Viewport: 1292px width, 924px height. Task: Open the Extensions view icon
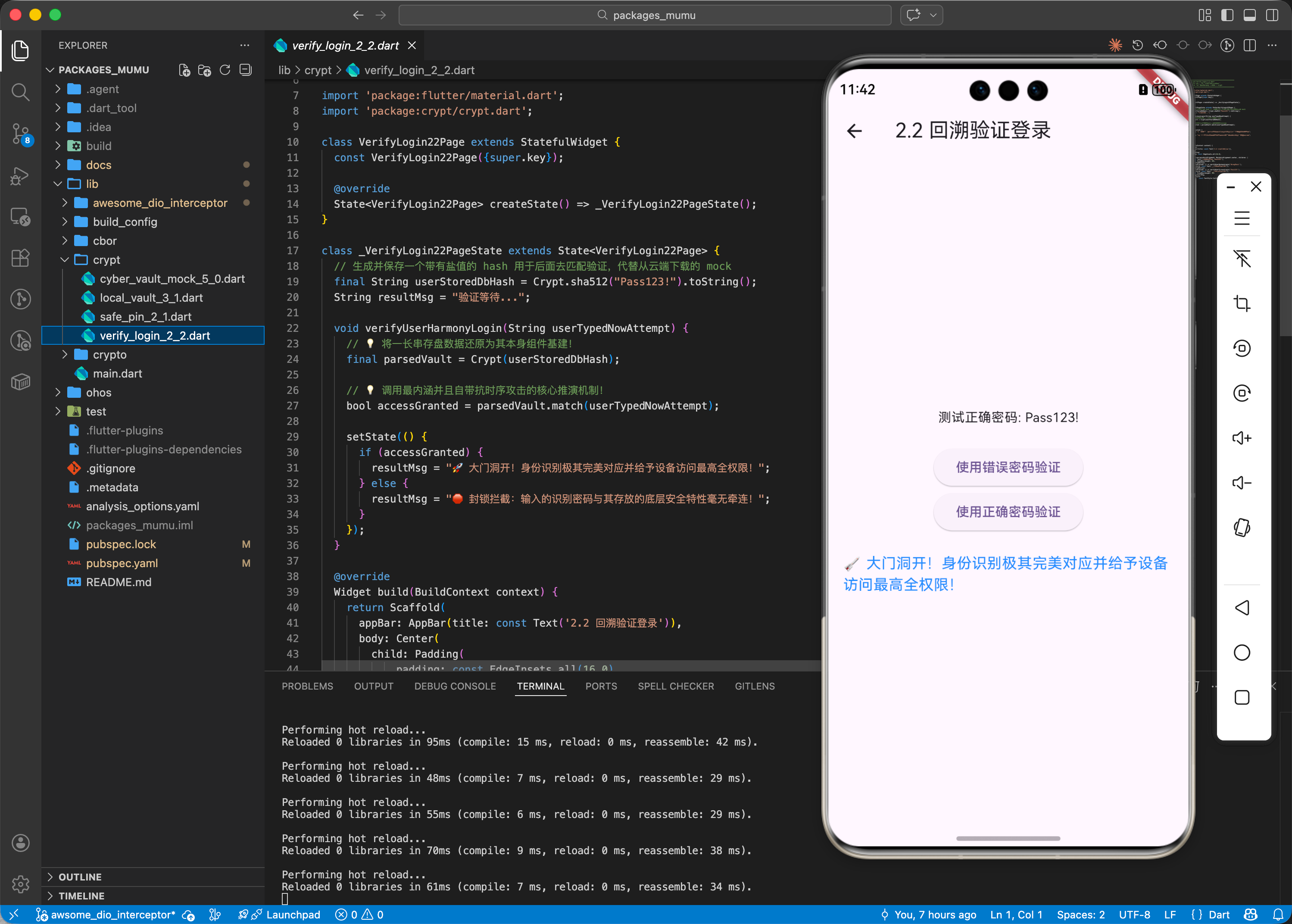tap(21, 258)
